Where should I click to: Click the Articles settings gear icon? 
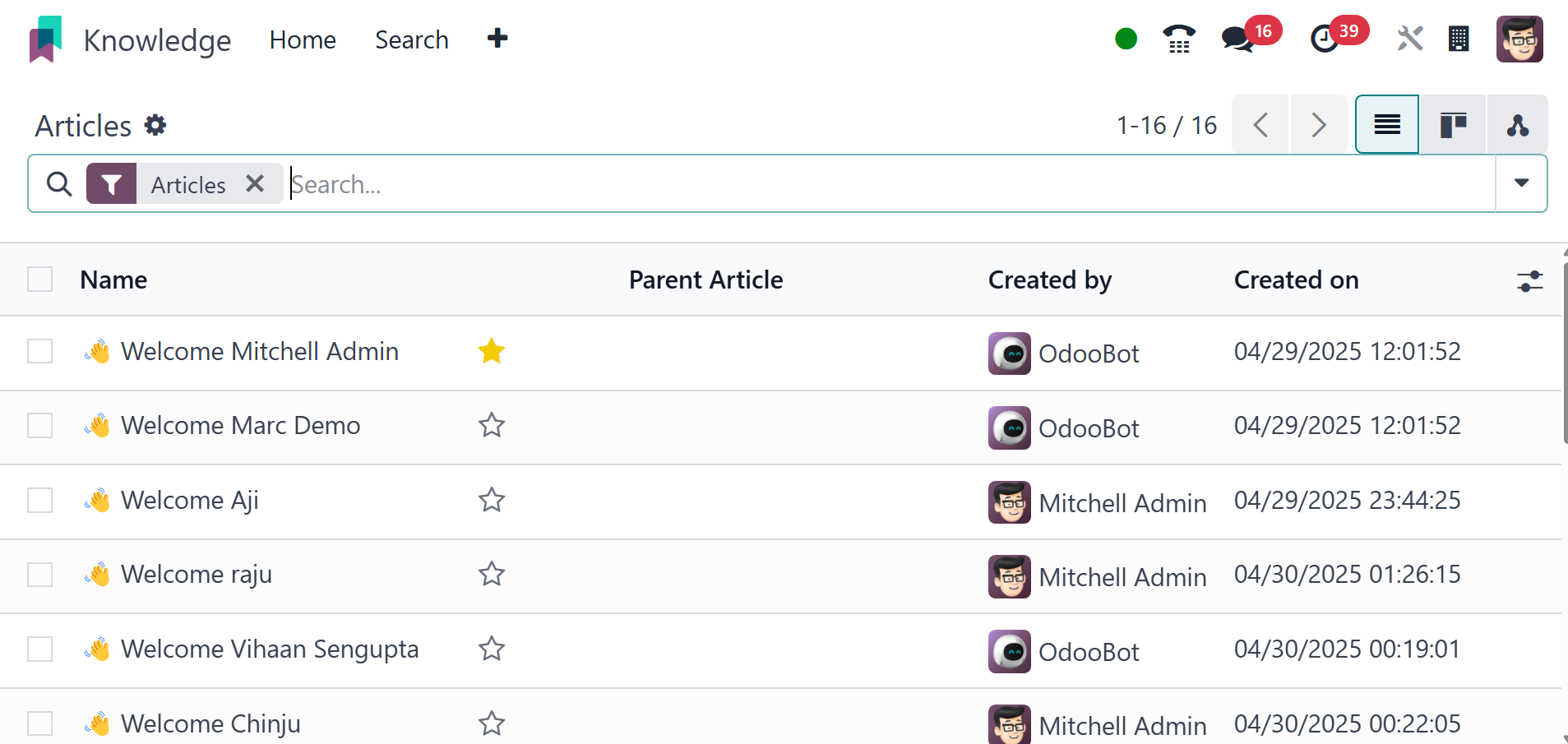pyautogui.click(x=155, y=125)
